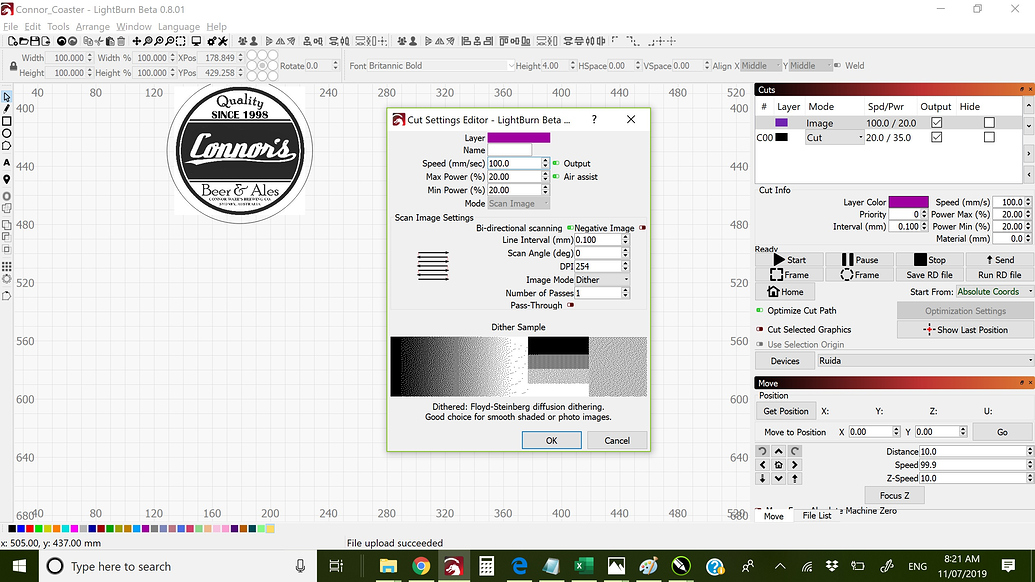Screen dimensions: 1035x582
Task: Click Cancel in Cut Settings Editor
Action: (617, 441)
